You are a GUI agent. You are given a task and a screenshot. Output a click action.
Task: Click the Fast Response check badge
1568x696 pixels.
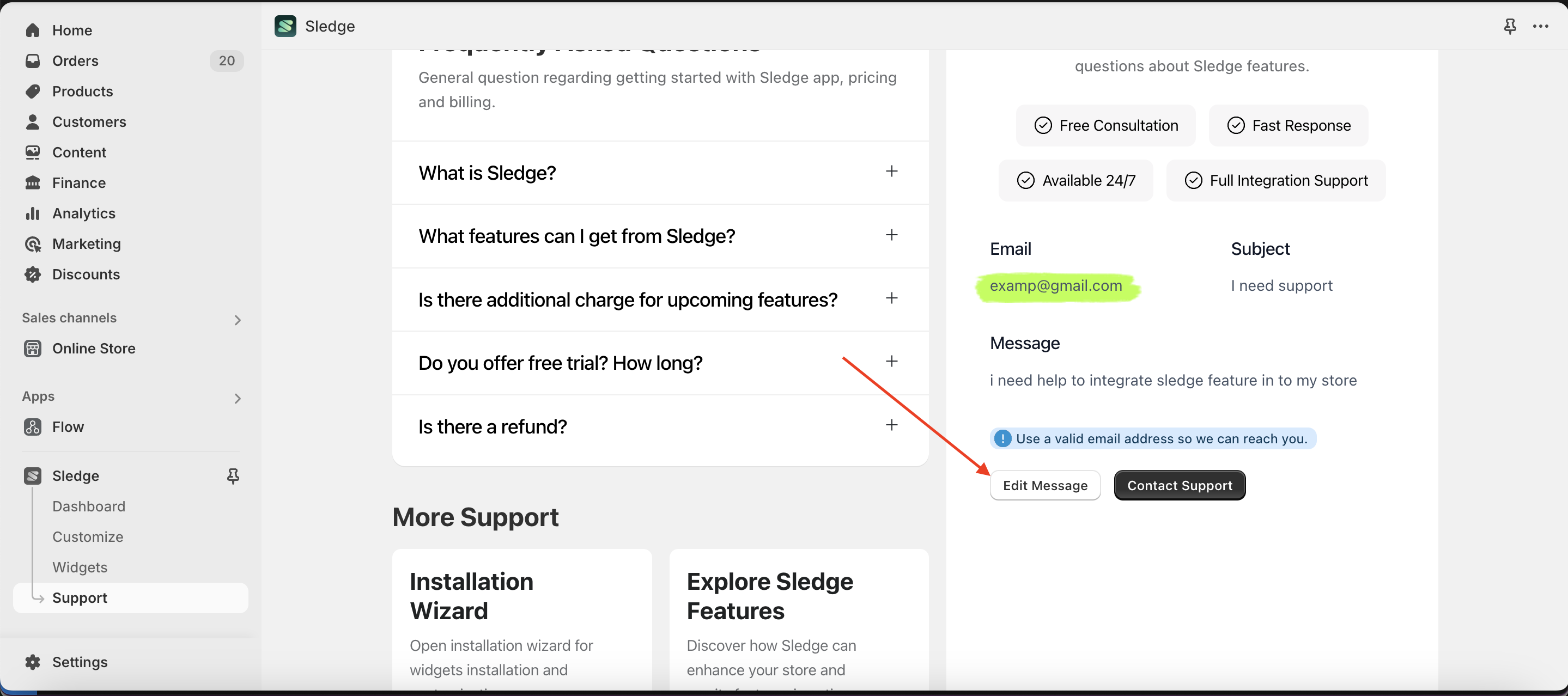coord(1288,125)
